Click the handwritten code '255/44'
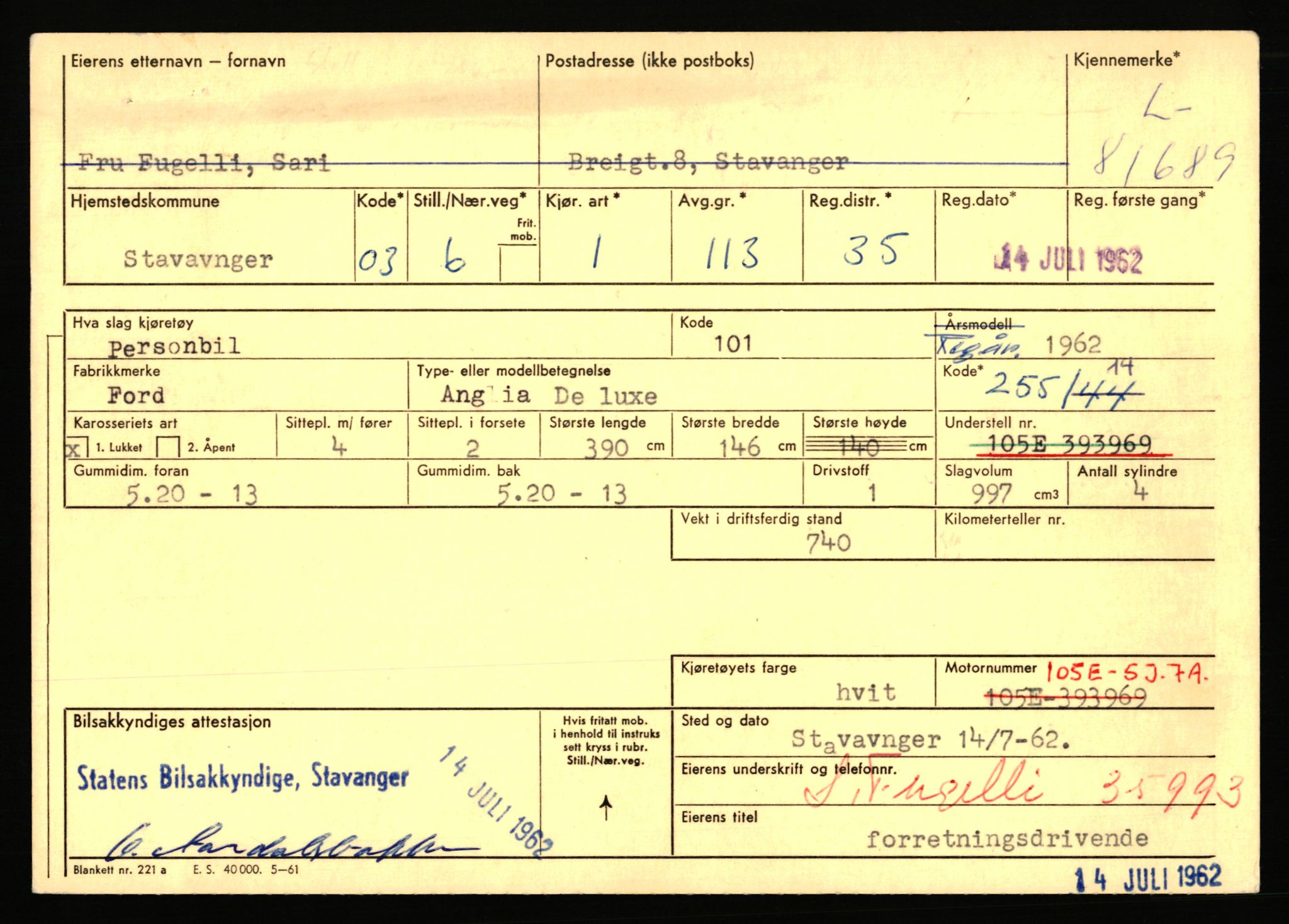Screen dimensions: 1289x924 pyautogui.click(x=1064, y=385)
